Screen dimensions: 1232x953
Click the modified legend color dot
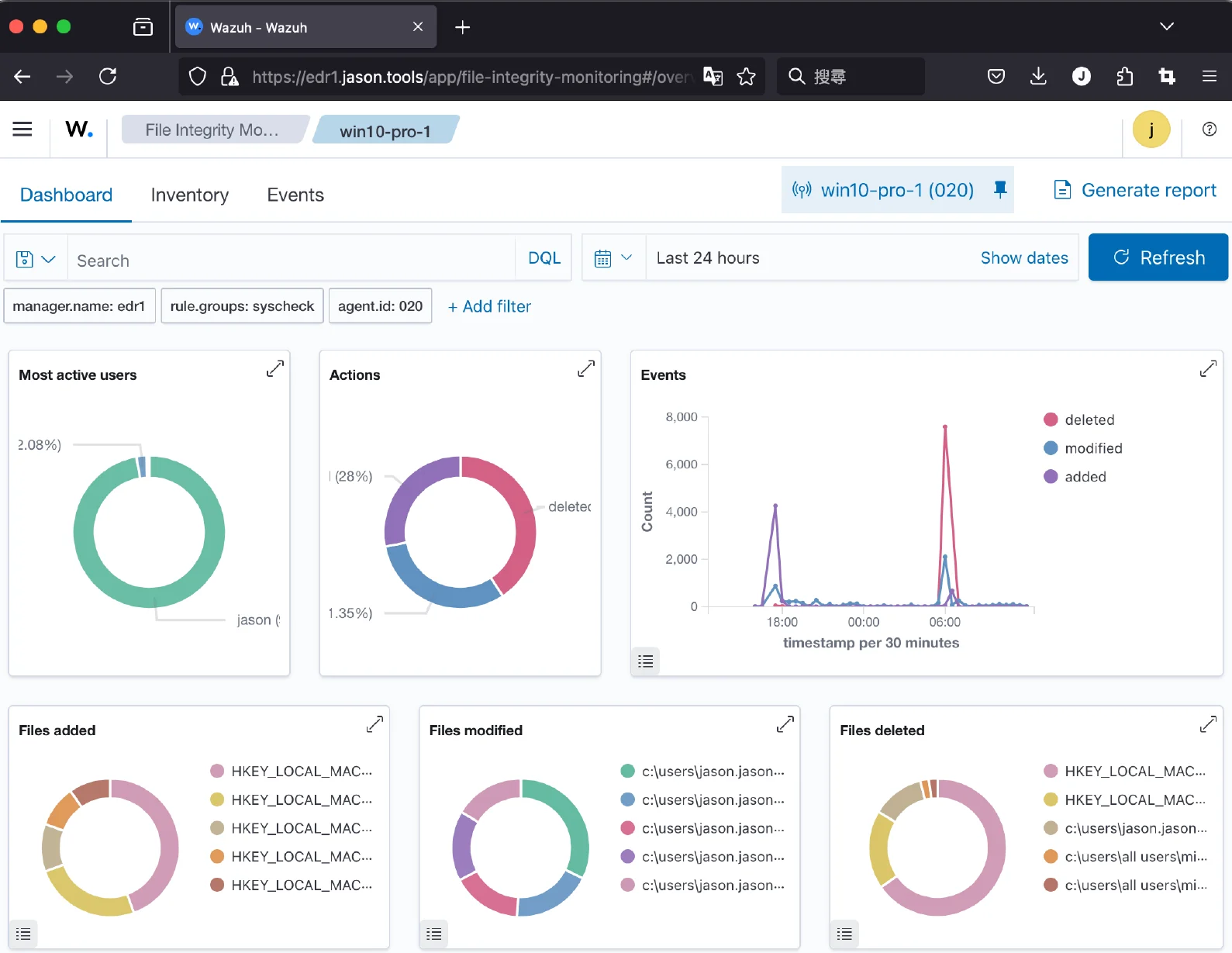tap(1051, 448)
